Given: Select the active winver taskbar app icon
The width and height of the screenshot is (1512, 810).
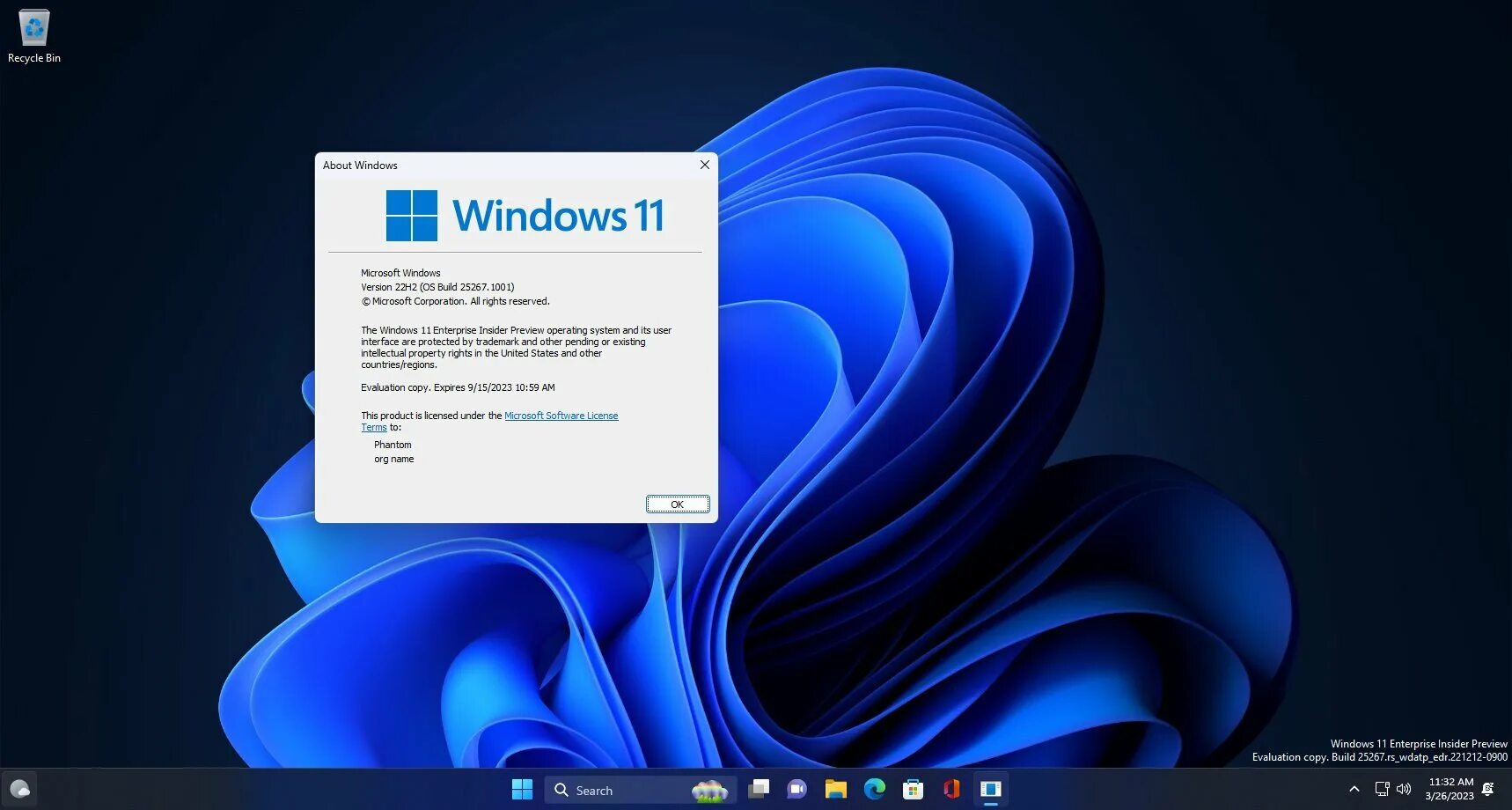Looking at the screenshot, I should [x=990, y=790].
